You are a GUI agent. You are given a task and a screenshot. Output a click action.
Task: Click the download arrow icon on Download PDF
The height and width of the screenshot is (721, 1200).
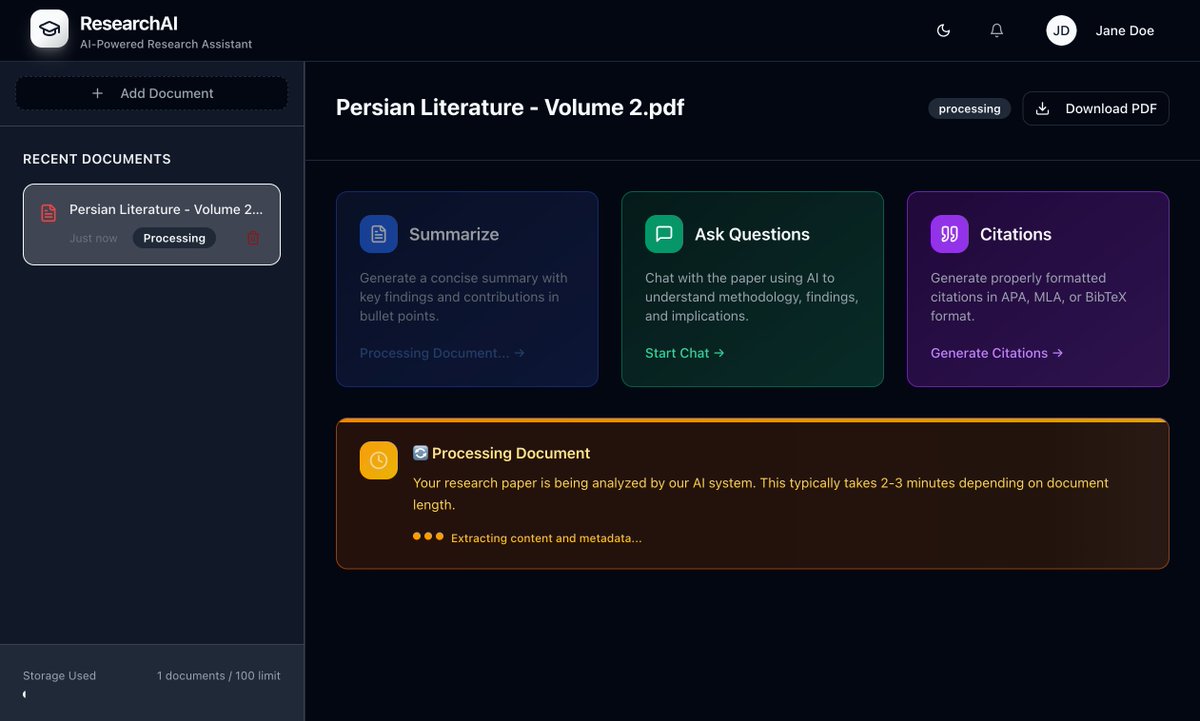1043,108
